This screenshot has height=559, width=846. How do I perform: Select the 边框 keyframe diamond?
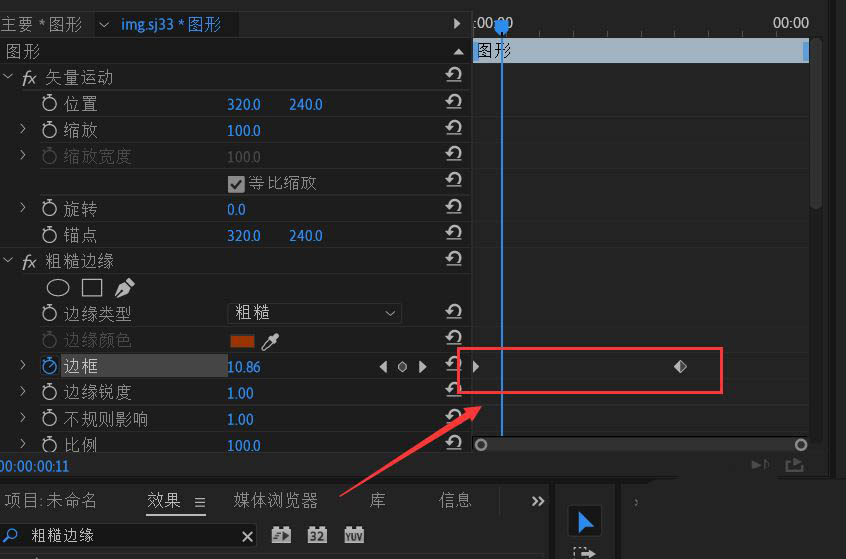(x=680, y=367)
